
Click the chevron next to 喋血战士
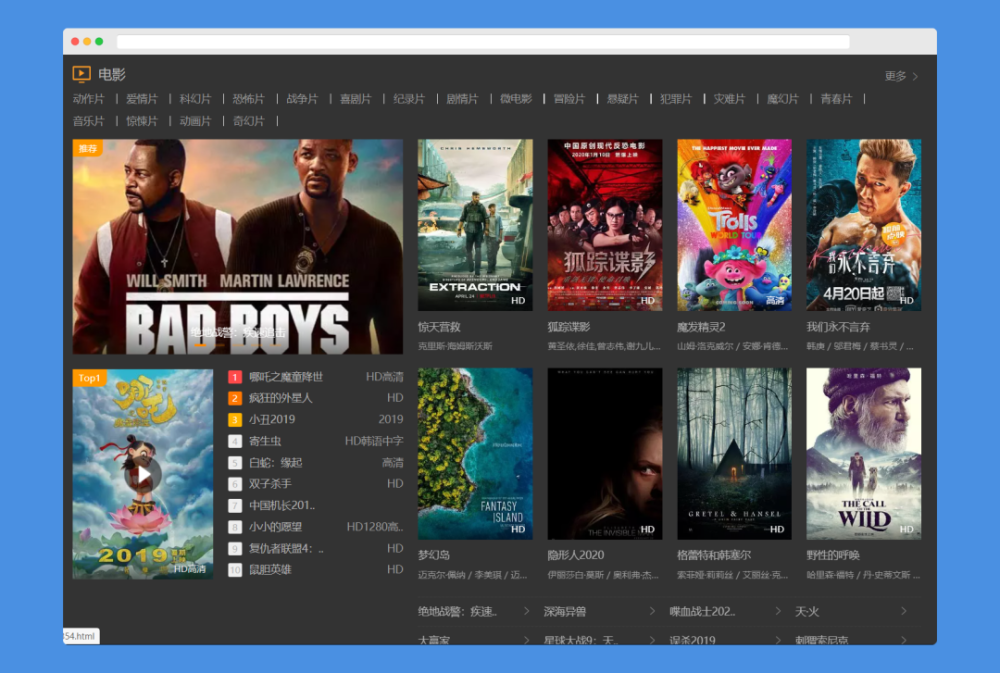777,611
